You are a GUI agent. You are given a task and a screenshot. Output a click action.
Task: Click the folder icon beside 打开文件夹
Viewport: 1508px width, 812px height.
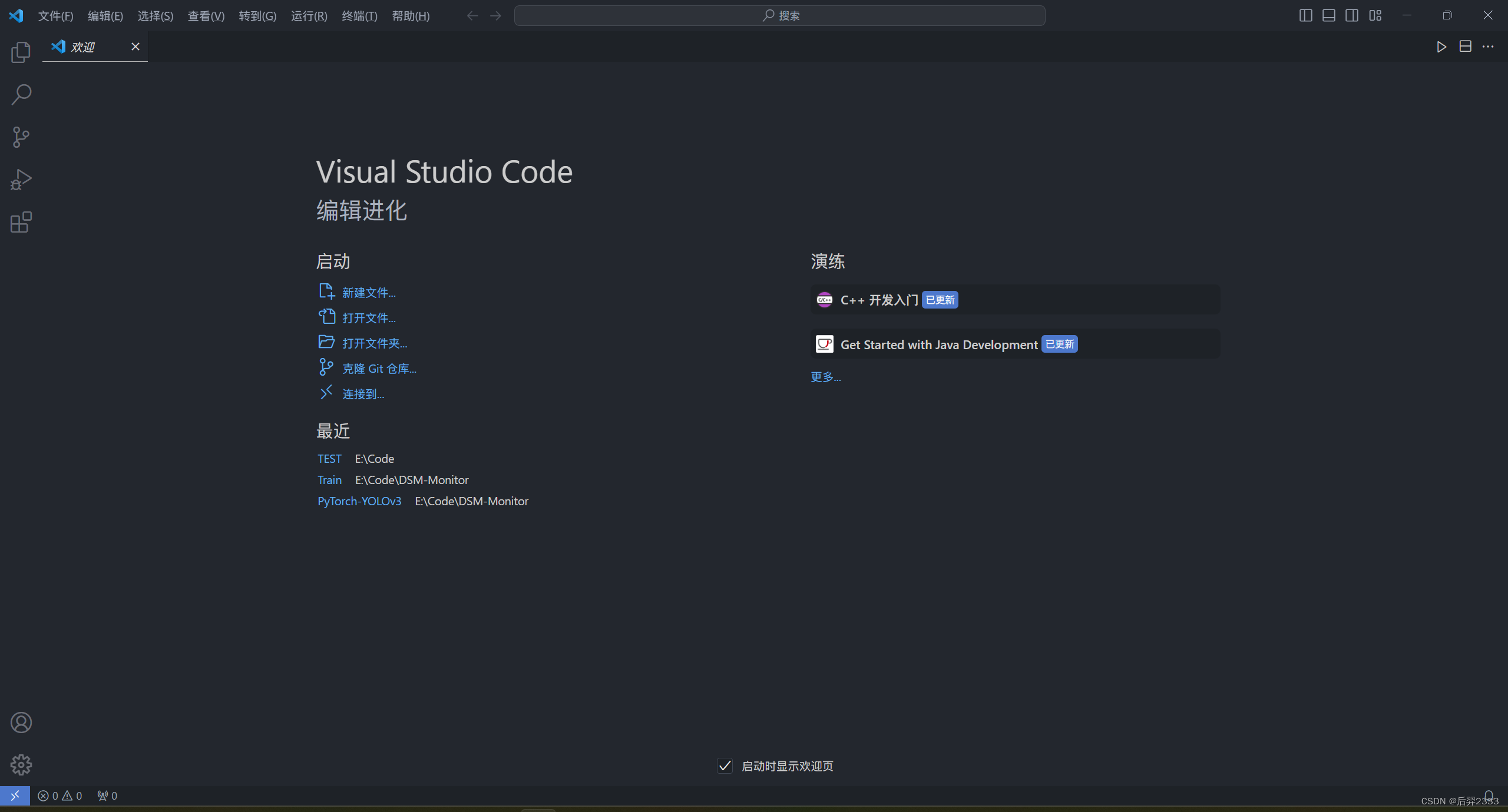326,342
